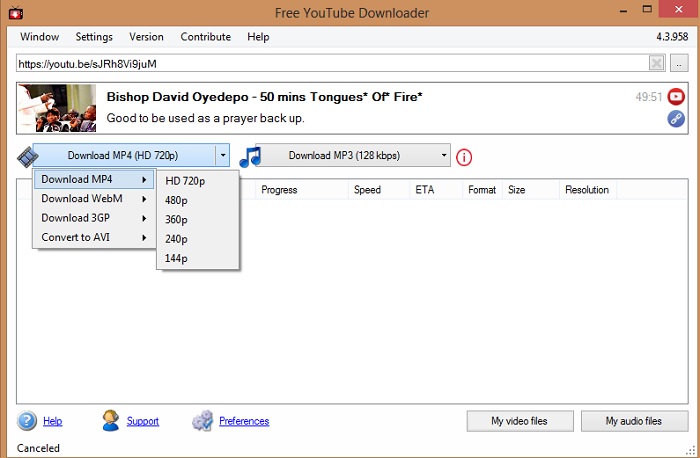The width and height of the screenshot is (700, 458).
Task: Click the red info icon beside the MP3 dropdown
Action: coord(464,157)
